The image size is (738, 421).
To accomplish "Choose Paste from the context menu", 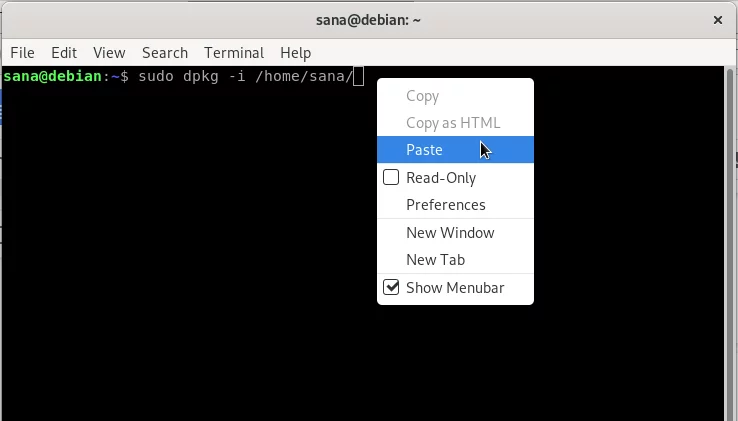I will (455, 150).
